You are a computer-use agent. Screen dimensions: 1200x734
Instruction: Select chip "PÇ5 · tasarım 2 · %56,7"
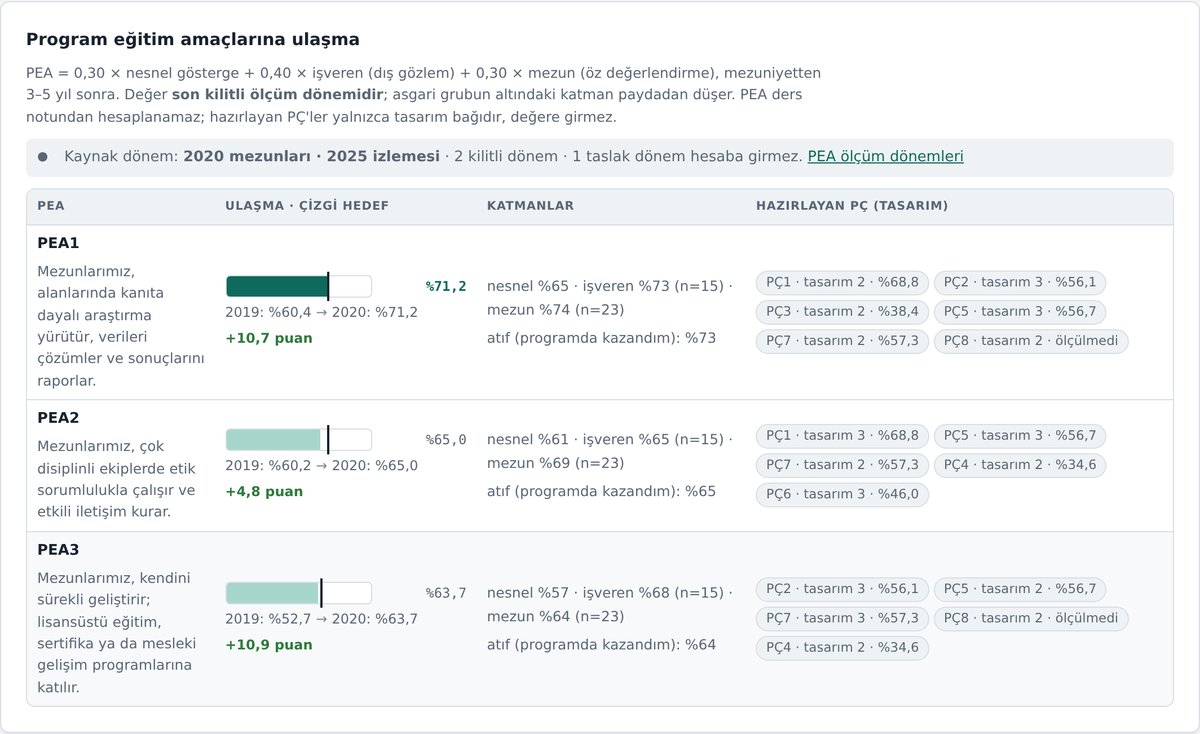pos(1020,589)
